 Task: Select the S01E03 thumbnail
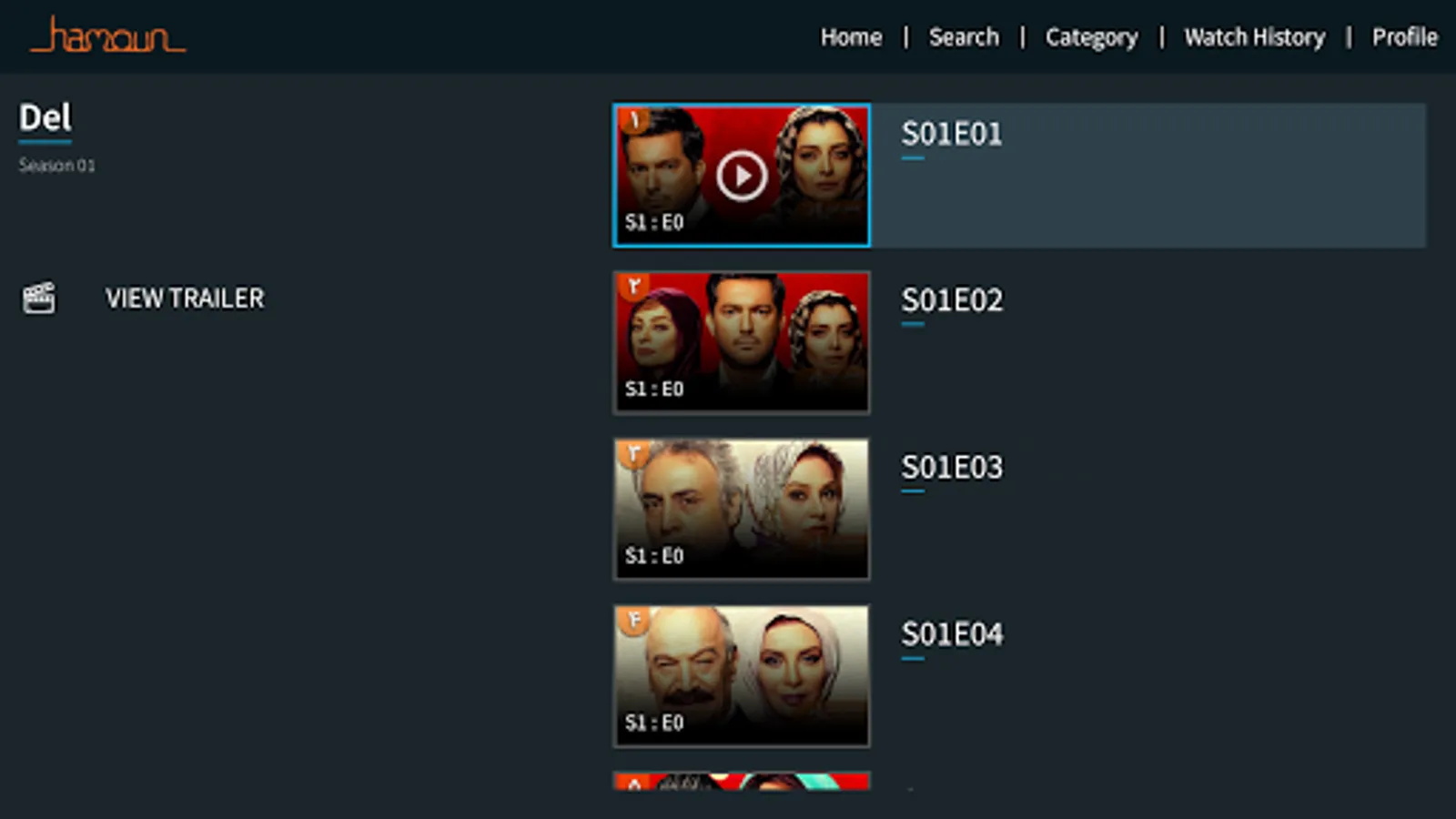tap(742, 510)
